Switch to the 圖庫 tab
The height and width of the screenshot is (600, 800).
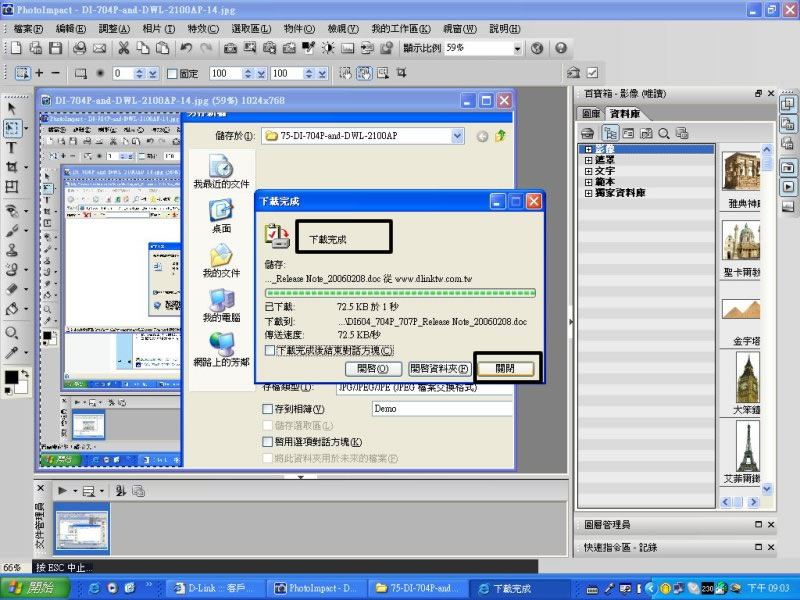591,114
